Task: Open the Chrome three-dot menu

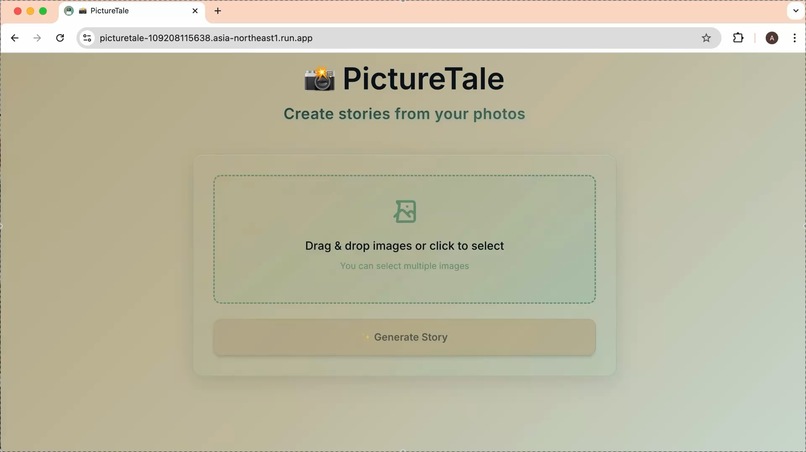Action: [x=795, y=38]
